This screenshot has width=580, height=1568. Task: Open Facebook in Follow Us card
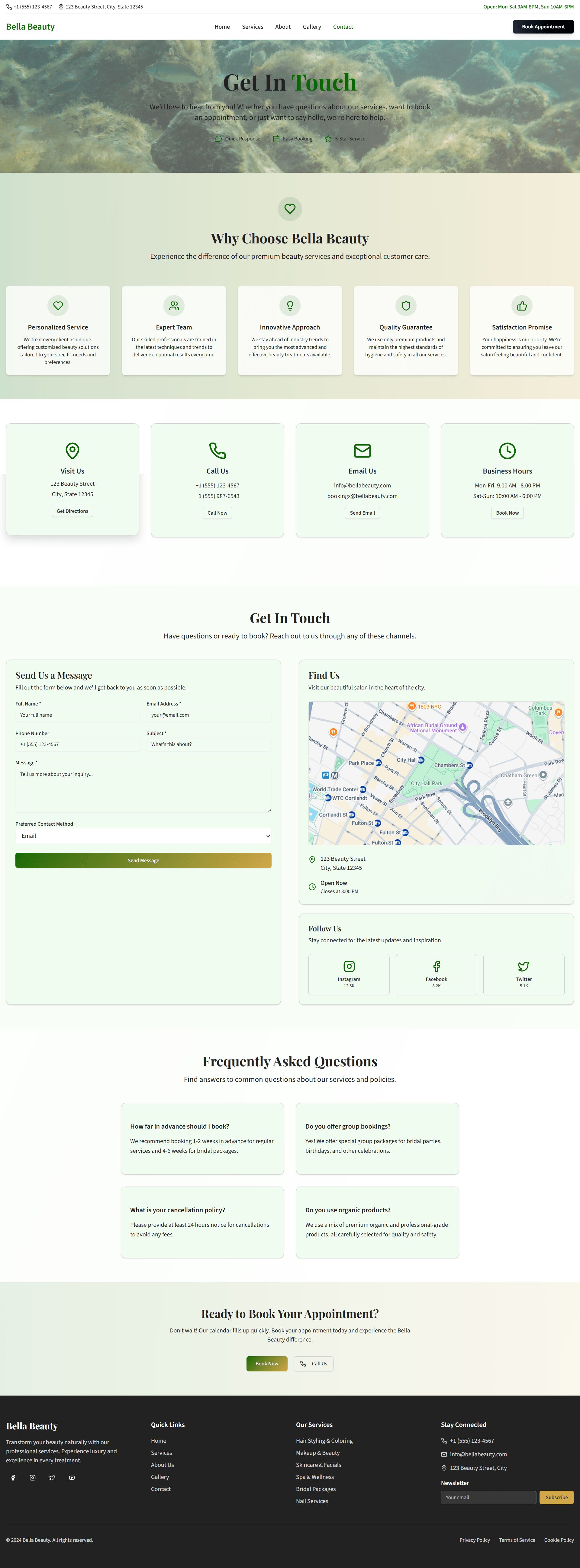[437, 975]
